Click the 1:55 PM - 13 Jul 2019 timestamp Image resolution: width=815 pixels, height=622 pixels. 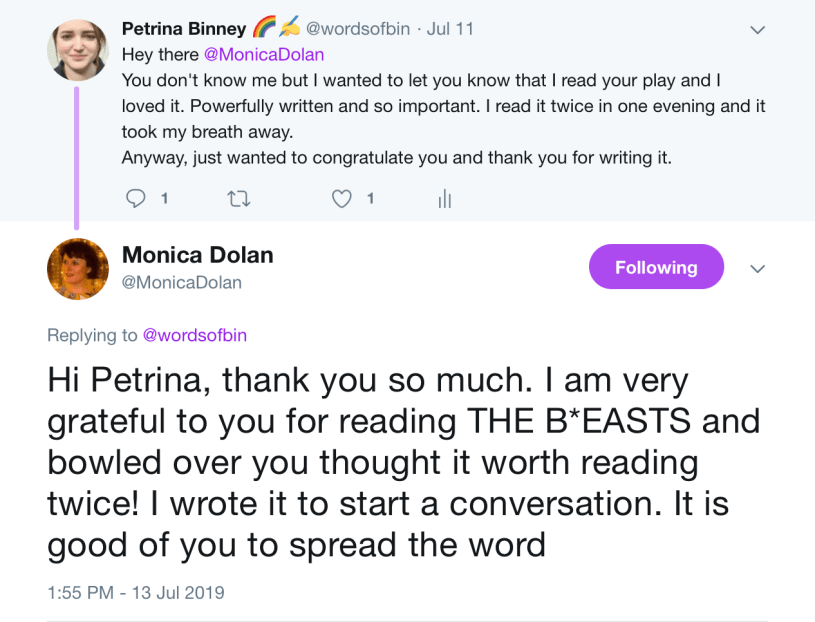(136, 592)
